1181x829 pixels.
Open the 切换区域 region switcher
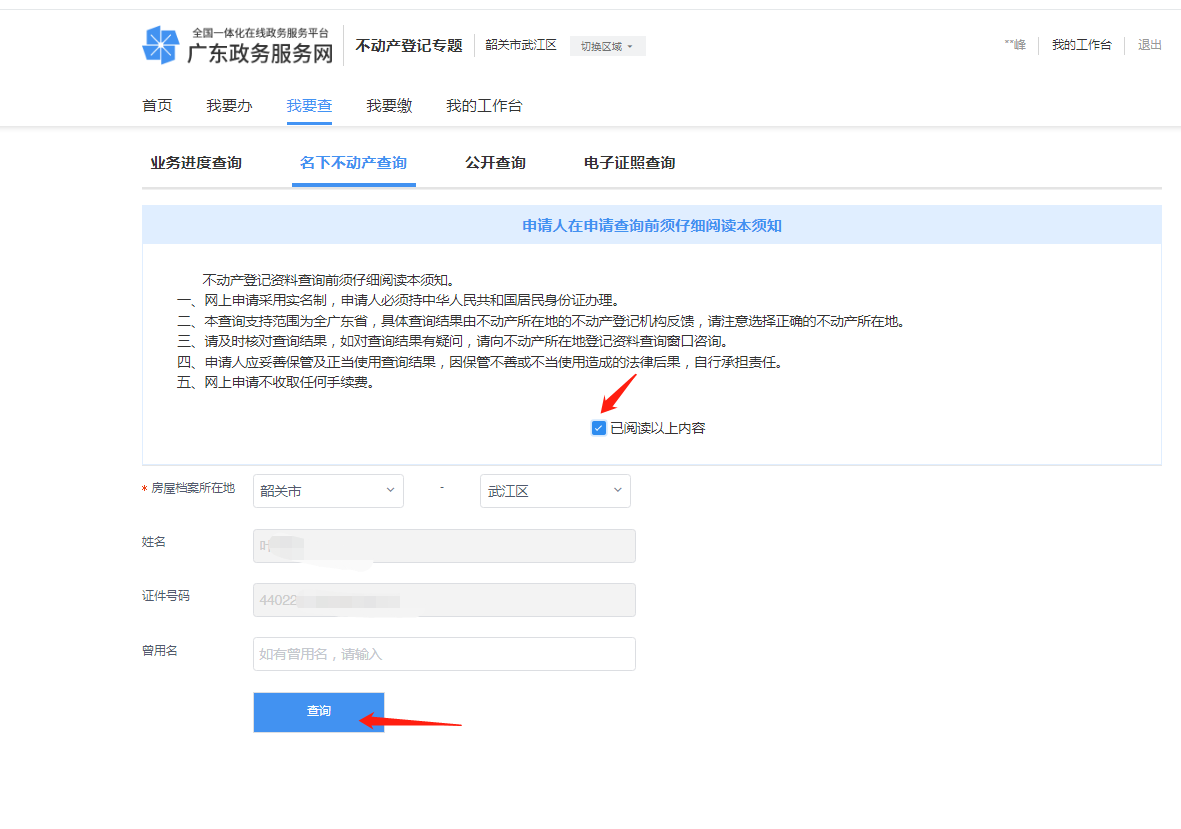point(607,46)
